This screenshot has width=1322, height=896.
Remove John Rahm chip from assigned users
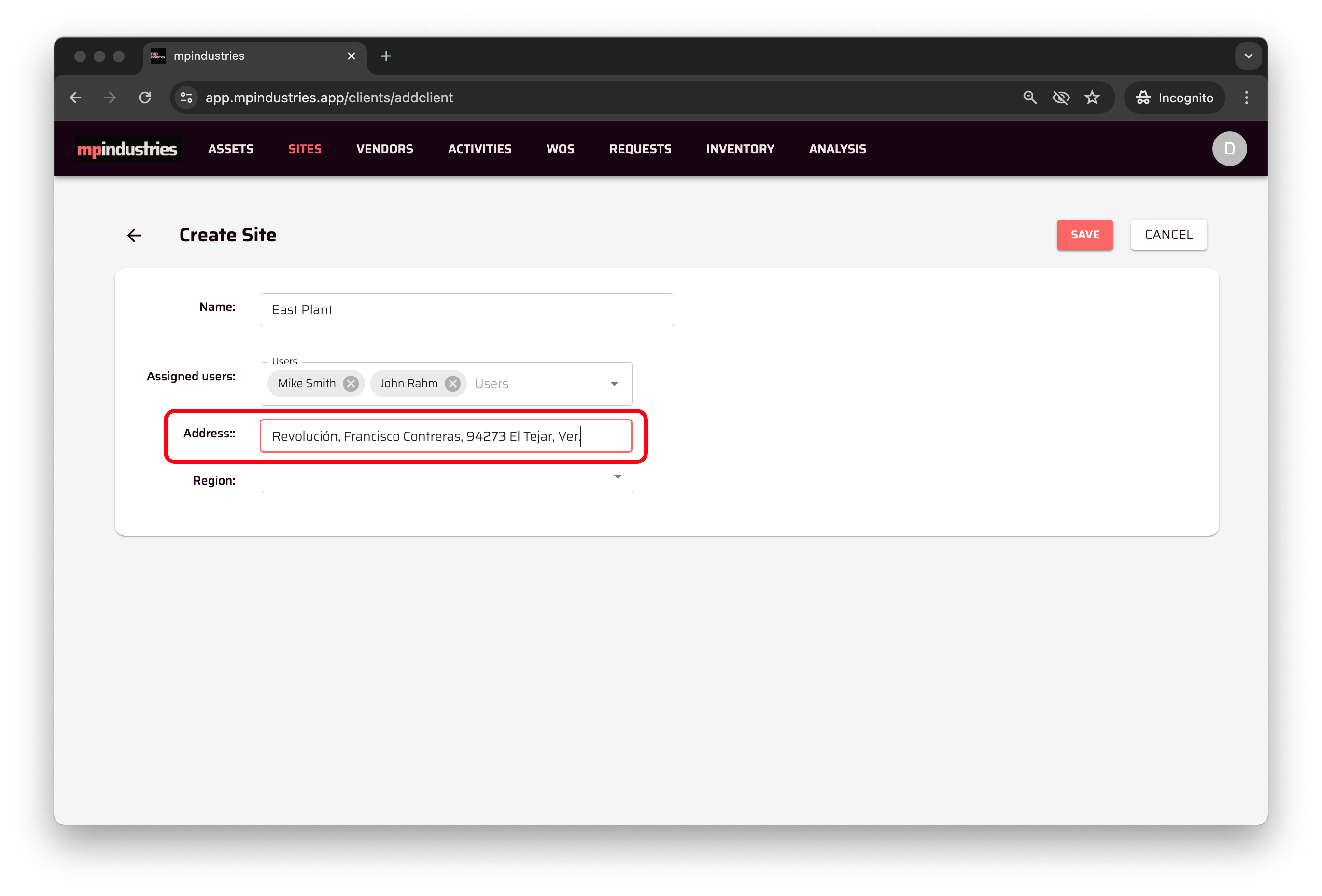(x=453, y=383)
